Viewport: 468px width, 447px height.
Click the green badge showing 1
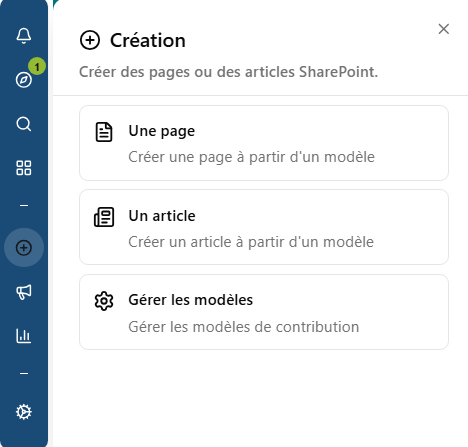37,66
